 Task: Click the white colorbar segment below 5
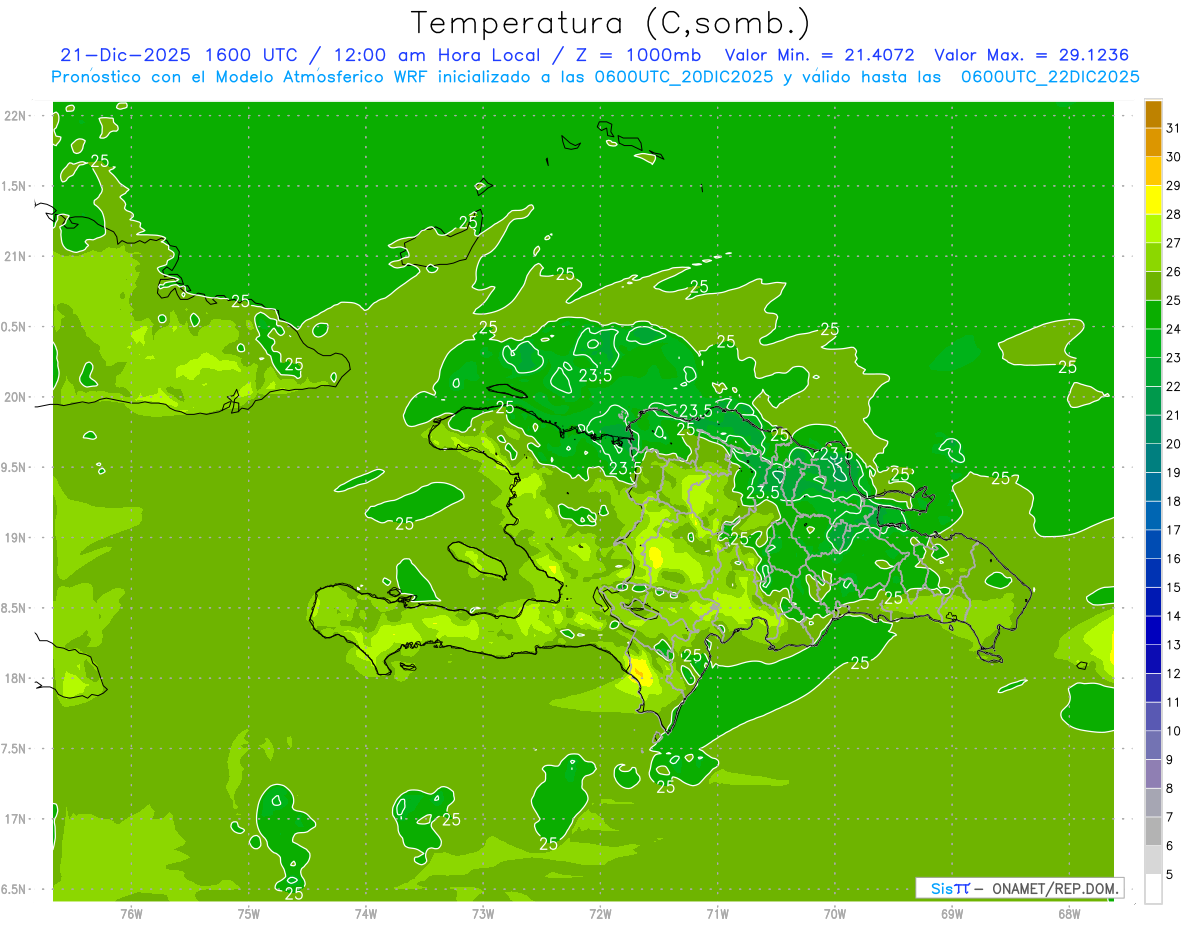click(1153, 888)
